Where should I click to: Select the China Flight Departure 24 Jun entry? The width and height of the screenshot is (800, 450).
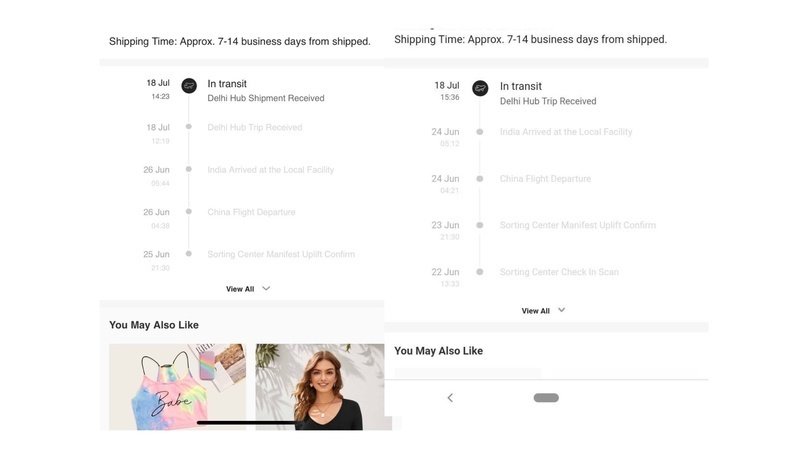coord(545,179)
